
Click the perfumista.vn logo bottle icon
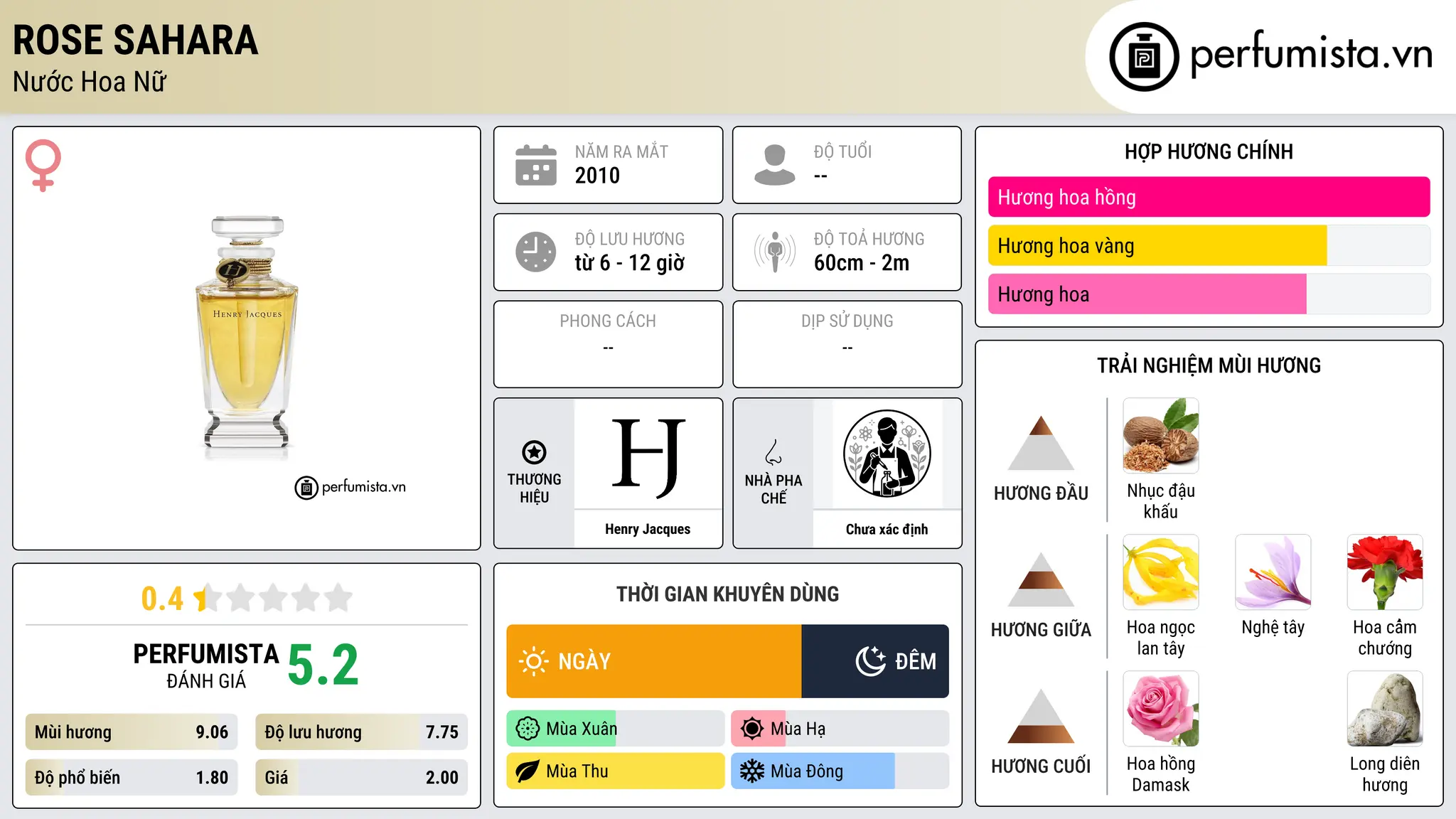(x=1144, y=57)
